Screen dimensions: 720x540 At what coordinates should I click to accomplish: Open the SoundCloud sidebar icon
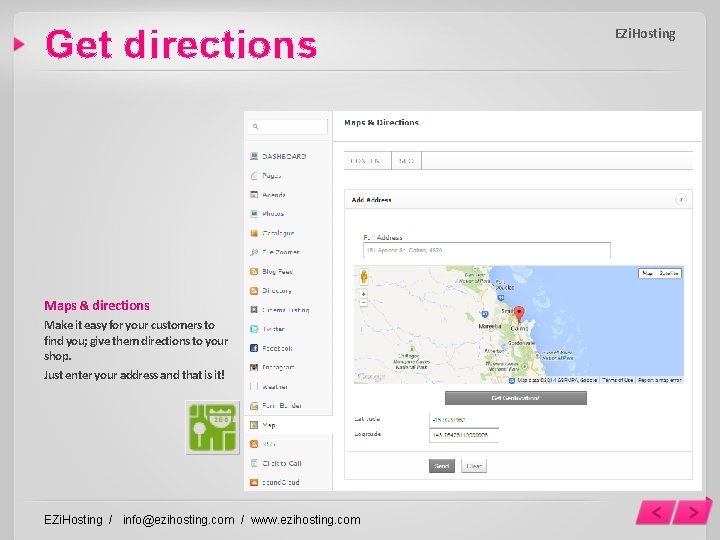tap(254, 483)
